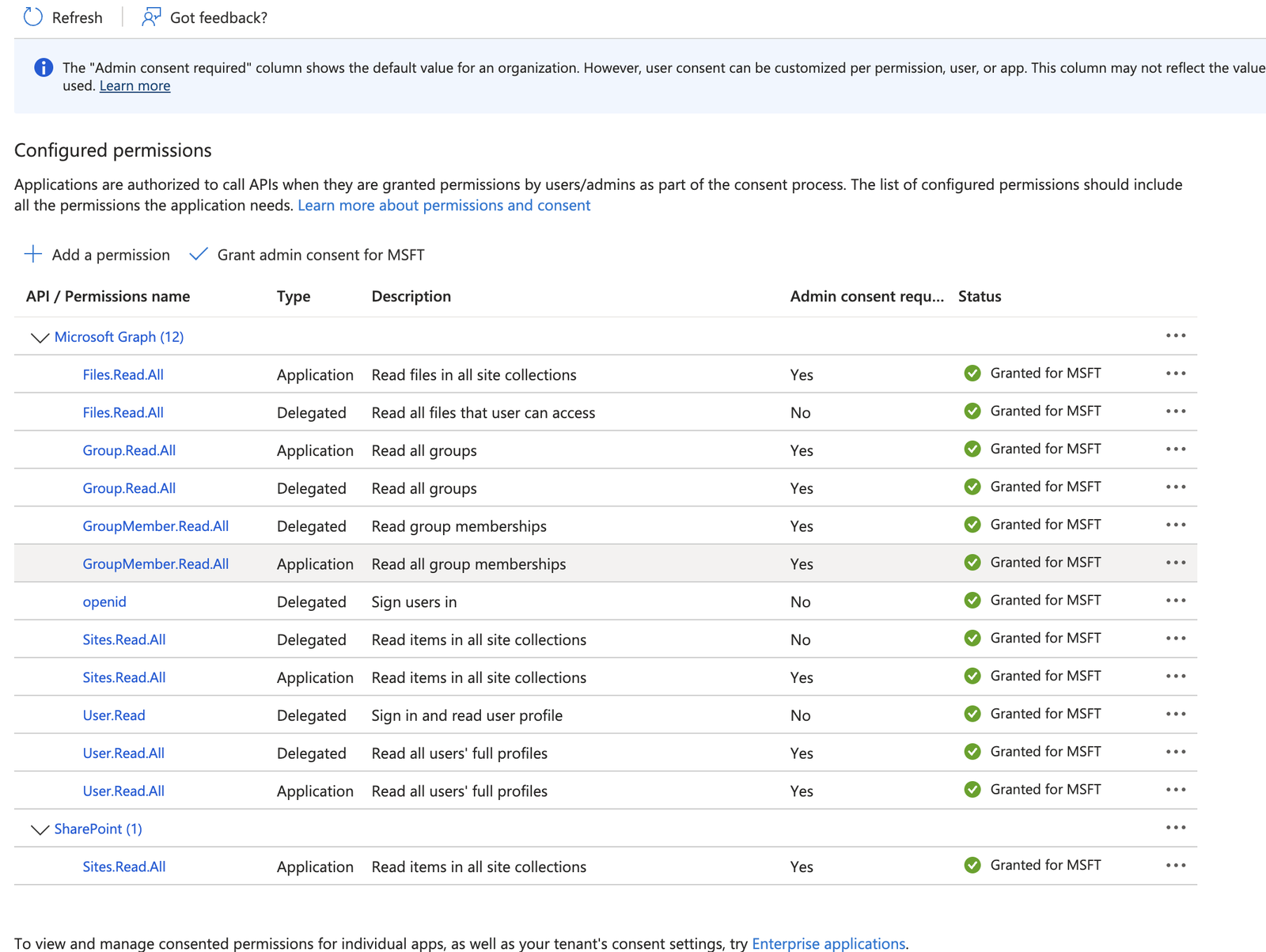Sort by the Type column header

294,296
